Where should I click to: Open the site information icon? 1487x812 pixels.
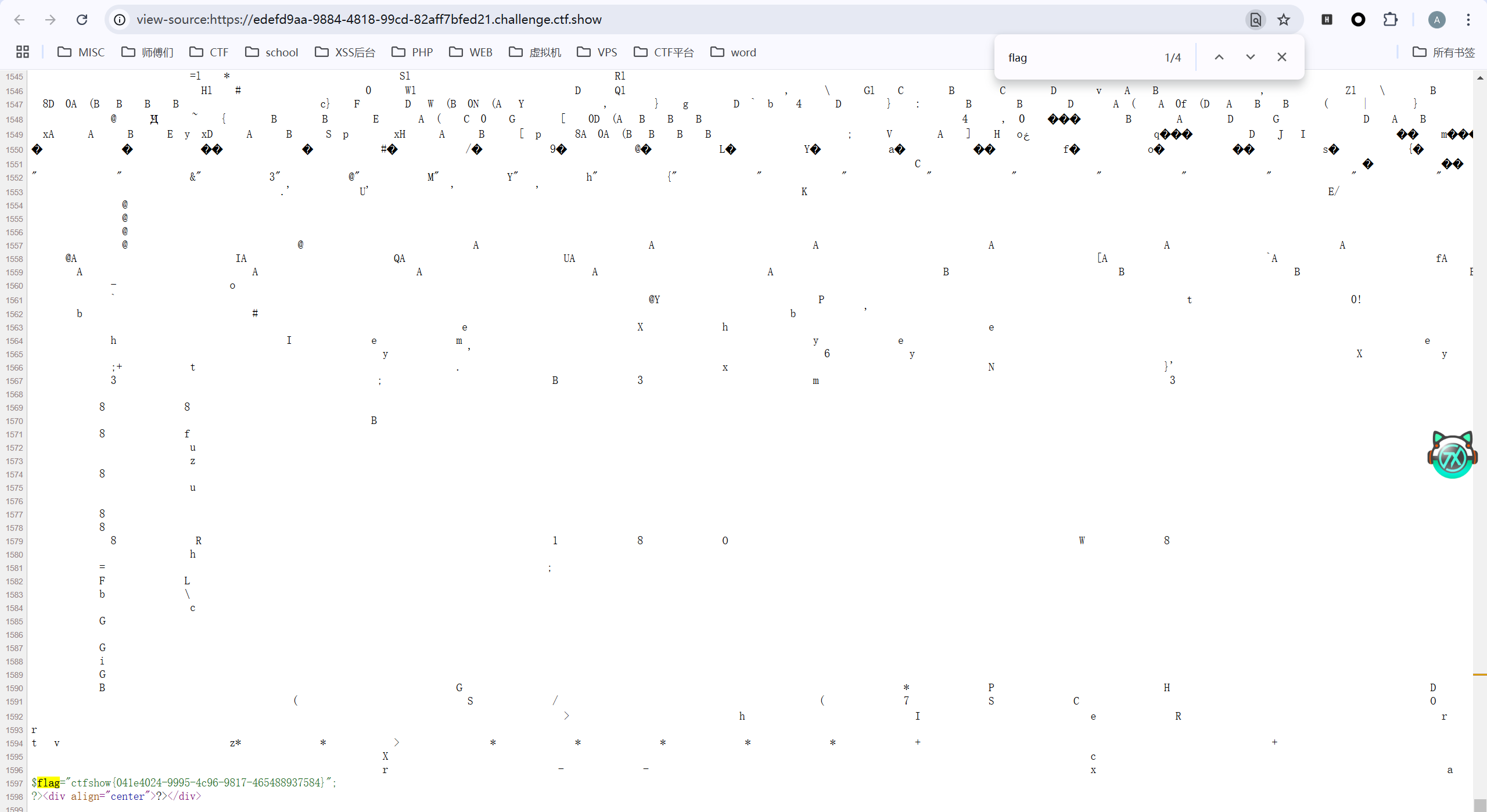(120, 20)
